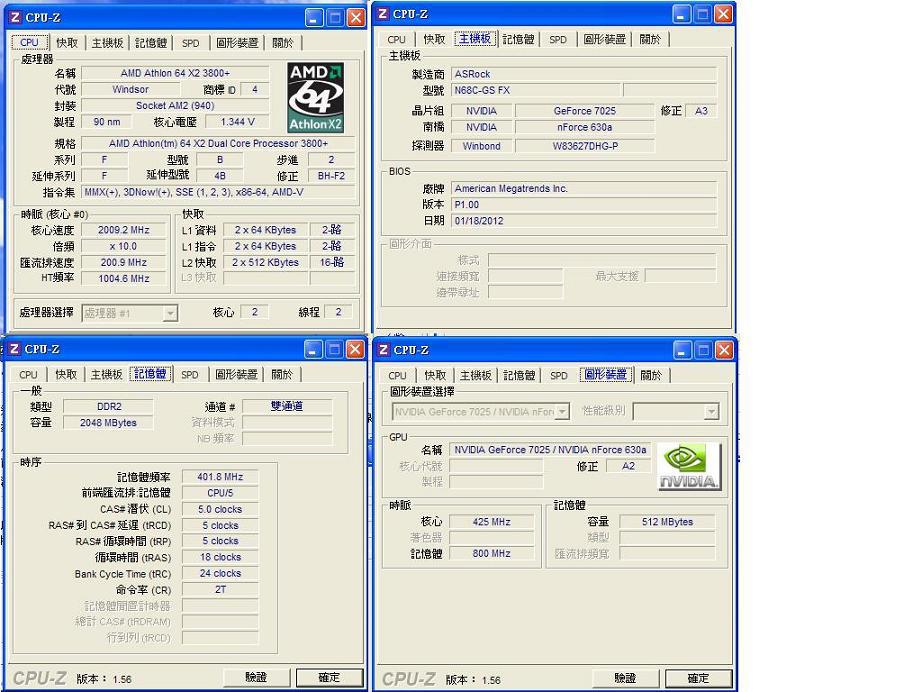Screen dimensions: 922x692
Task: Click the code name value "Windsor"
Action: point(131,89)
